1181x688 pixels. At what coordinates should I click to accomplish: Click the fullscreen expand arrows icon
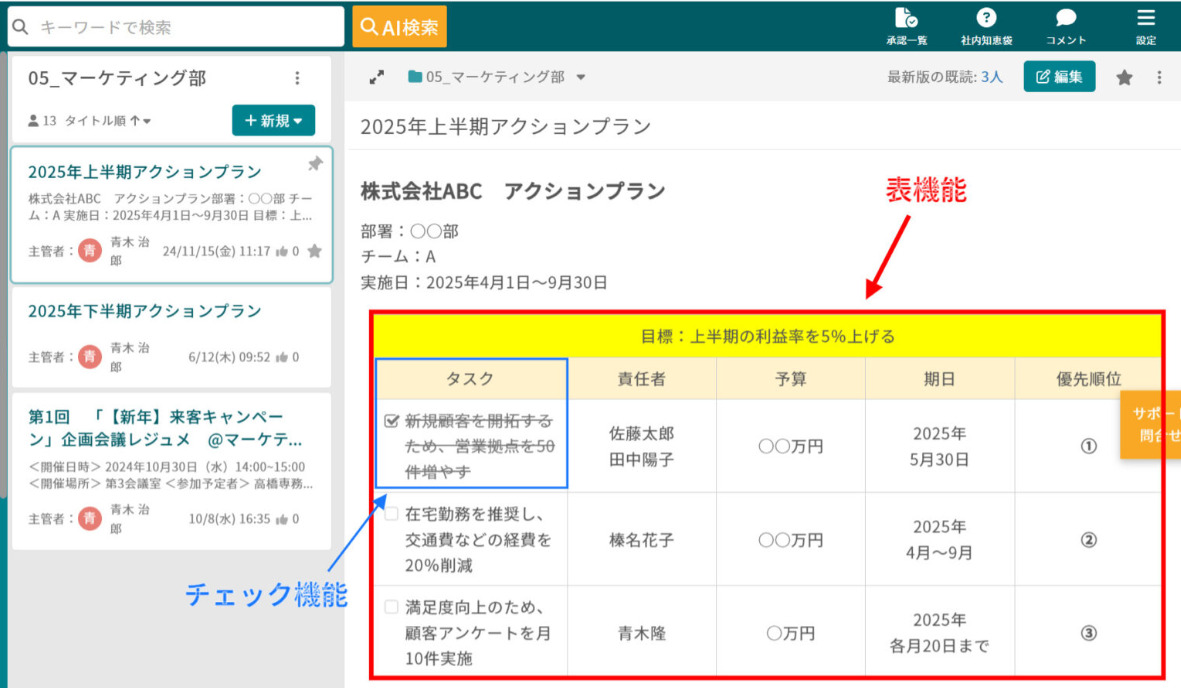(x=378, y=75)
